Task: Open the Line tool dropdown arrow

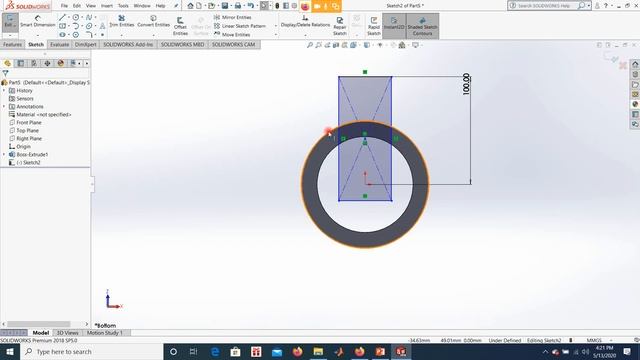Action: [x=69, y=18]
